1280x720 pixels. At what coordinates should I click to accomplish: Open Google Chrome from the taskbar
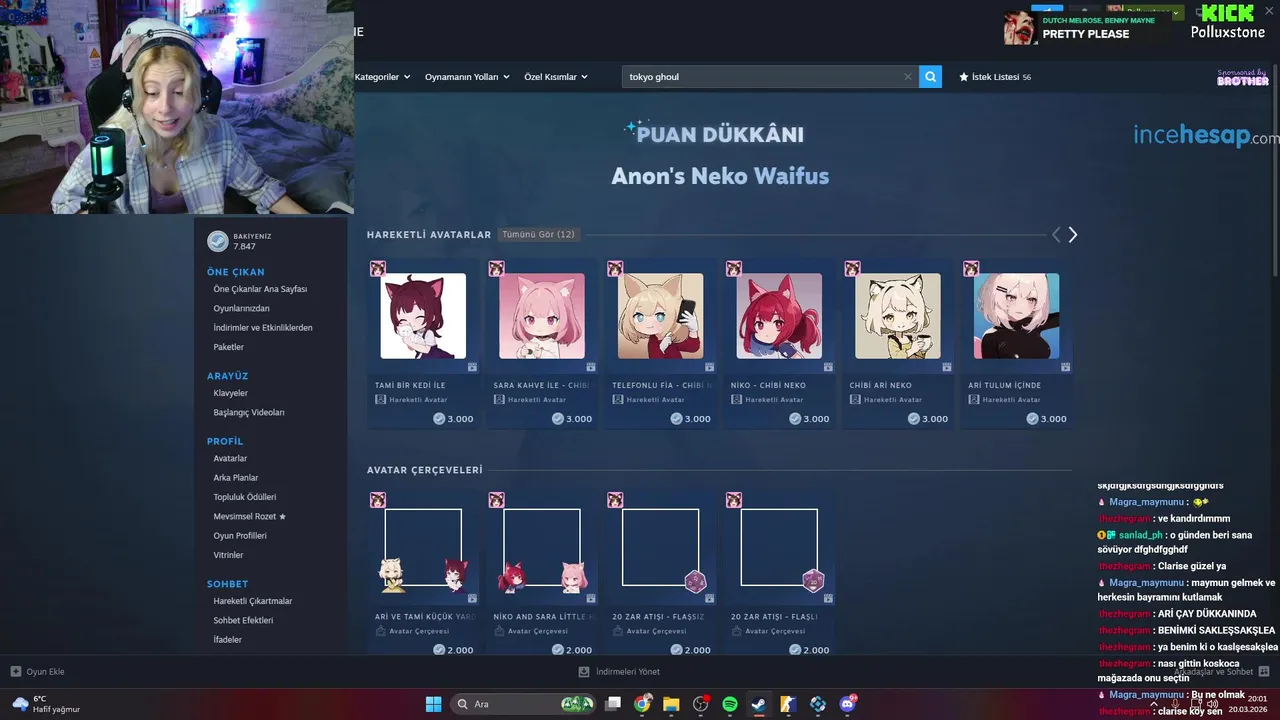[642, 704]
